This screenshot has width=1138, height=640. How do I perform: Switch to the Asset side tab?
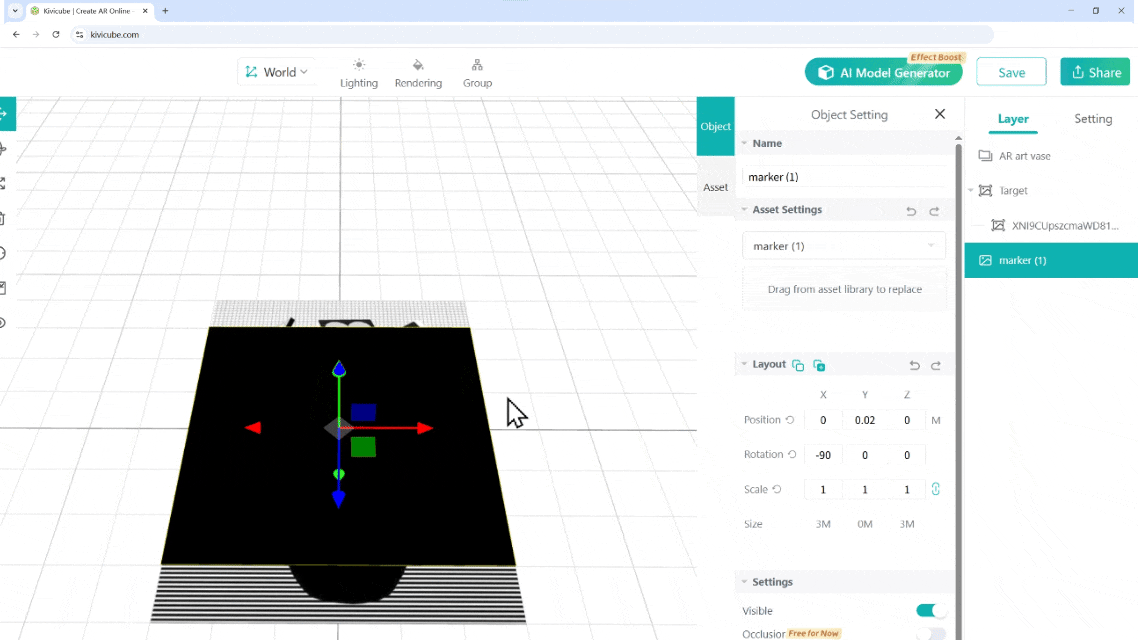click(x=715, y=187)
